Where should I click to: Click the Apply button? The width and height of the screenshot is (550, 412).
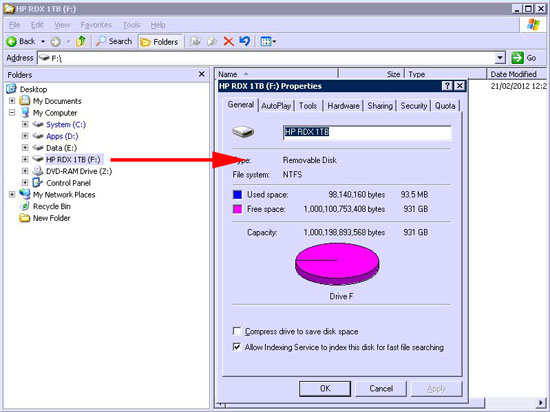tap(436, 389)
